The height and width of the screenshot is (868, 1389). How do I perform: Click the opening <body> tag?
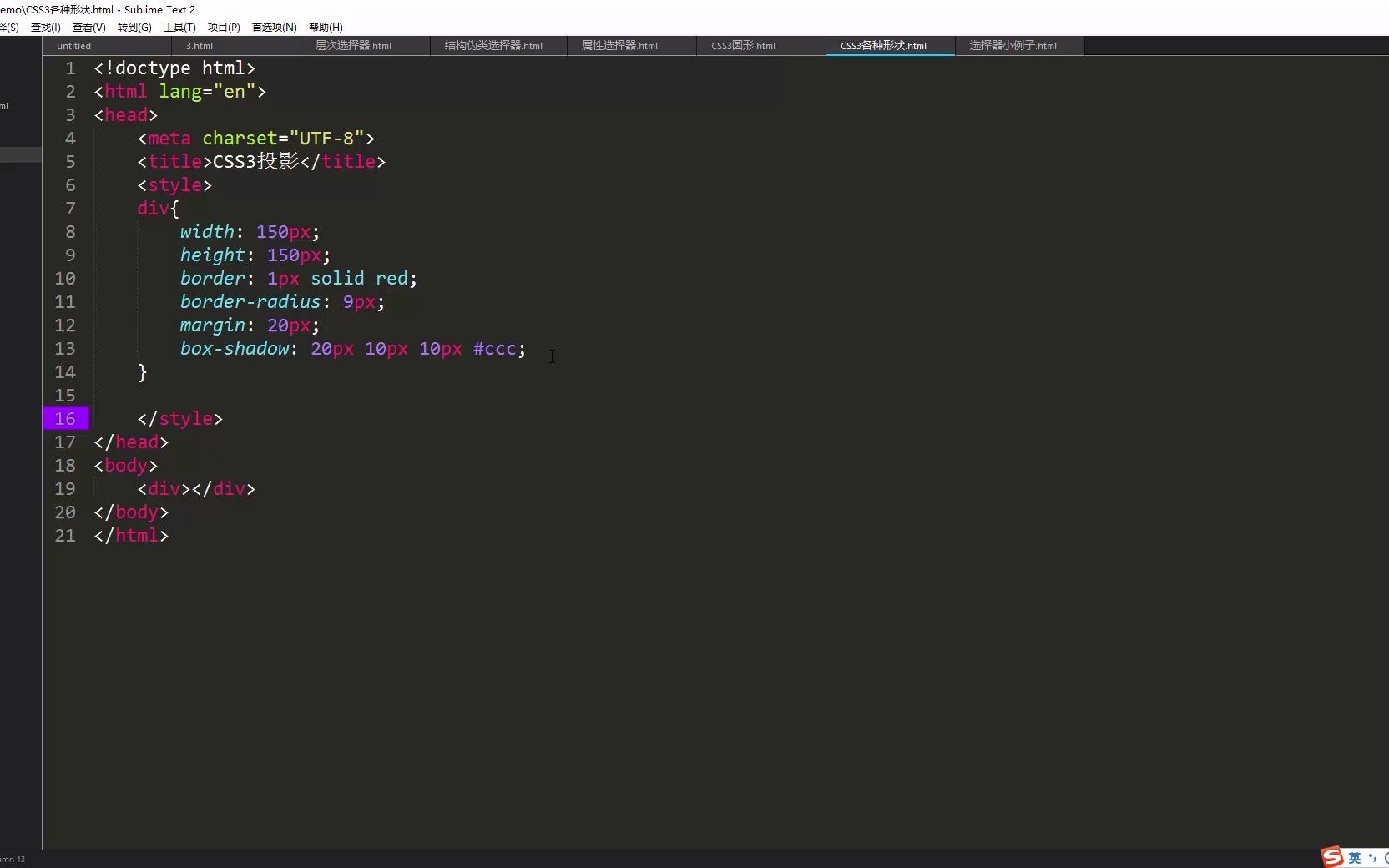(x=126, y=466)
